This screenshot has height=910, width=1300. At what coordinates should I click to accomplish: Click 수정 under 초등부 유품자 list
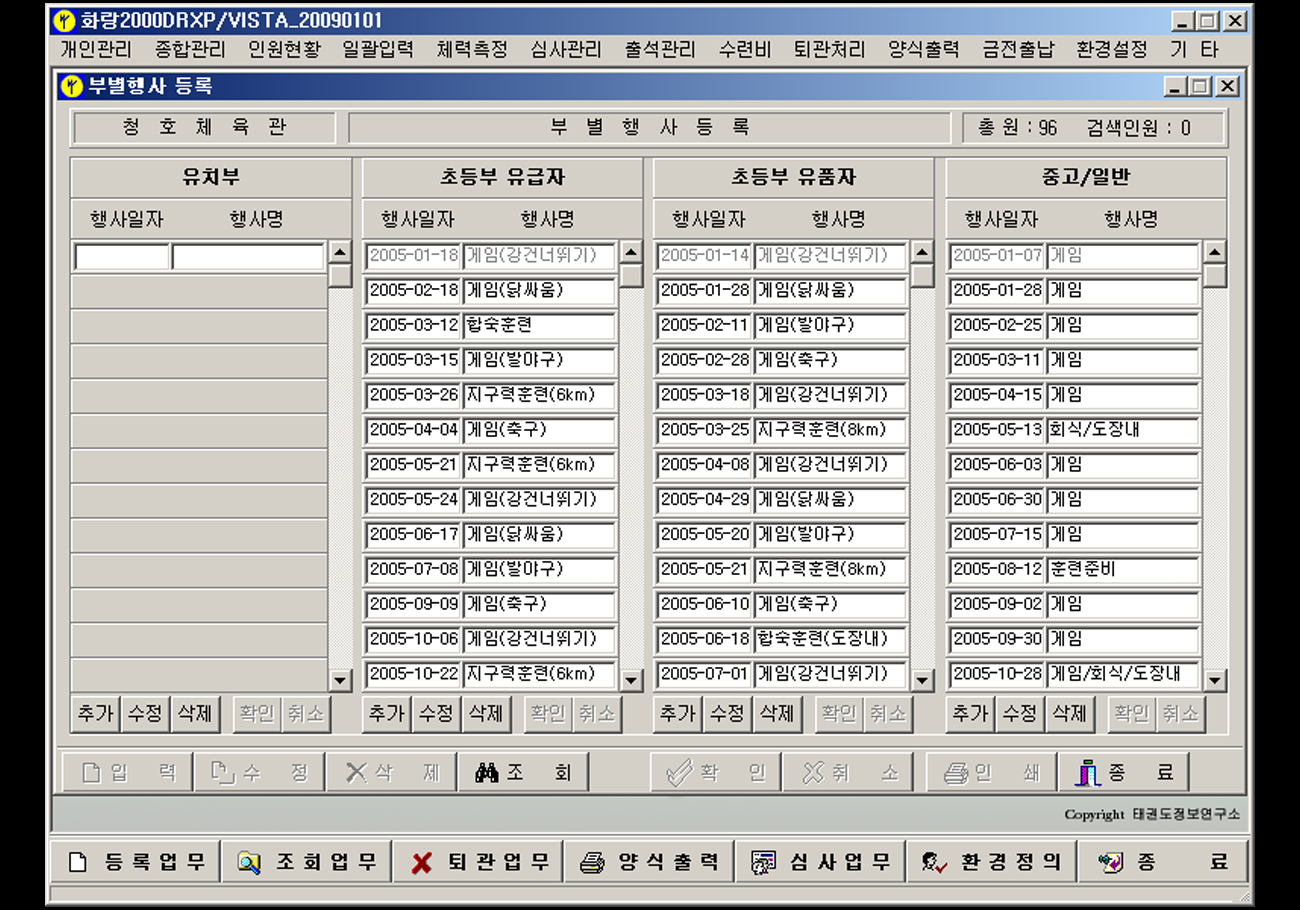[727, 714]
